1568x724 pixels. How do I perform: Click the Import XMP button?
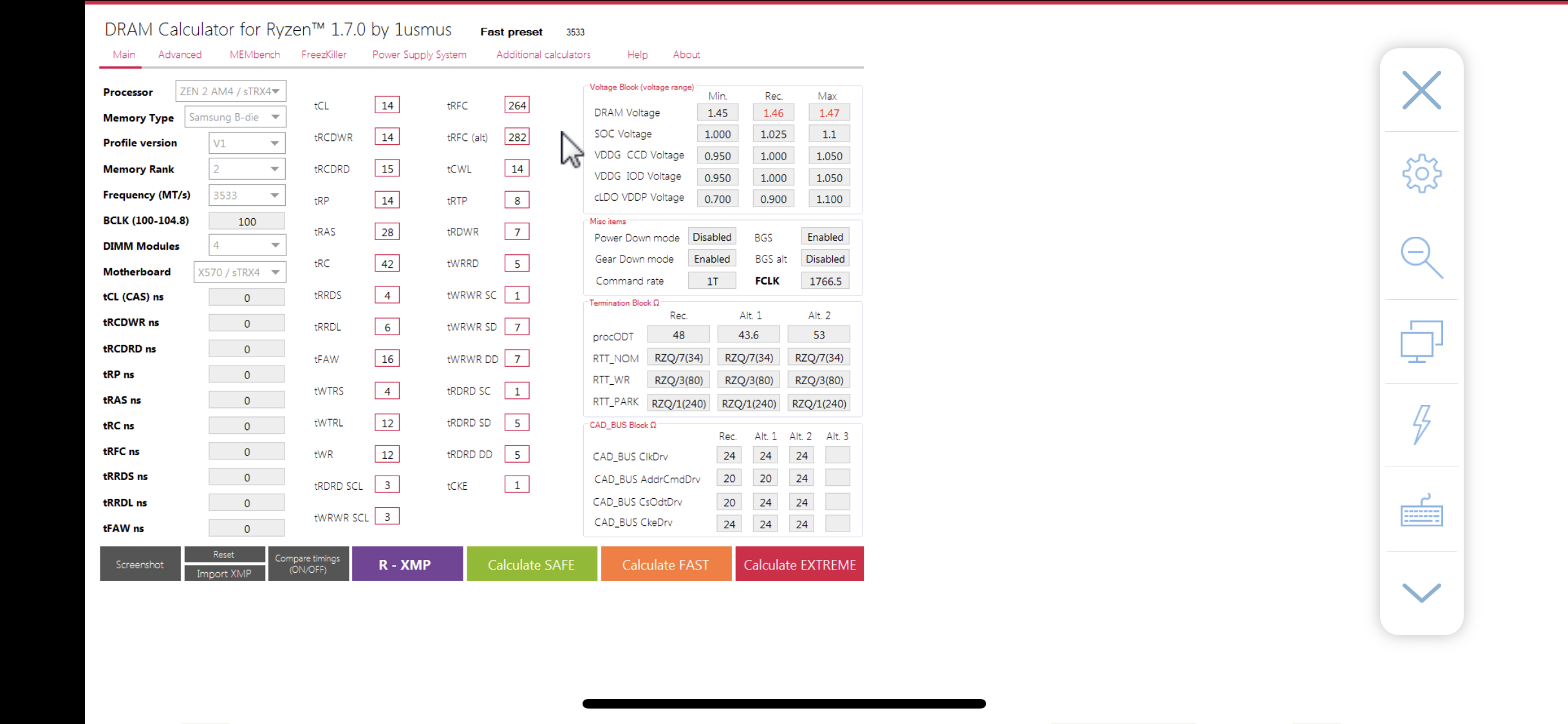coord(224,573)
